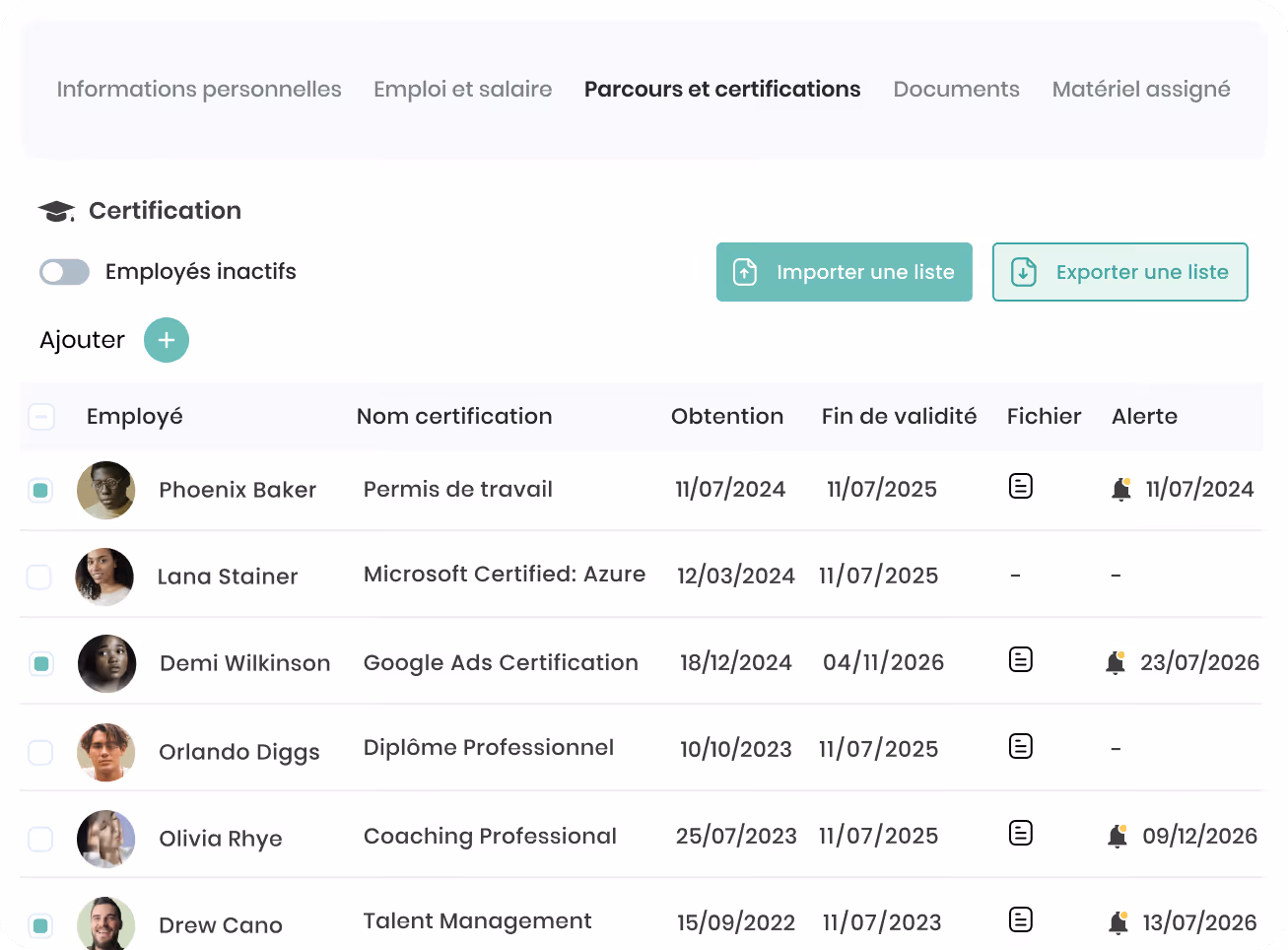Image resolution: width=1288 pixels, height=950 pixels.
Task: Click alert date 13/07/2026
Action: (1200, 922)
